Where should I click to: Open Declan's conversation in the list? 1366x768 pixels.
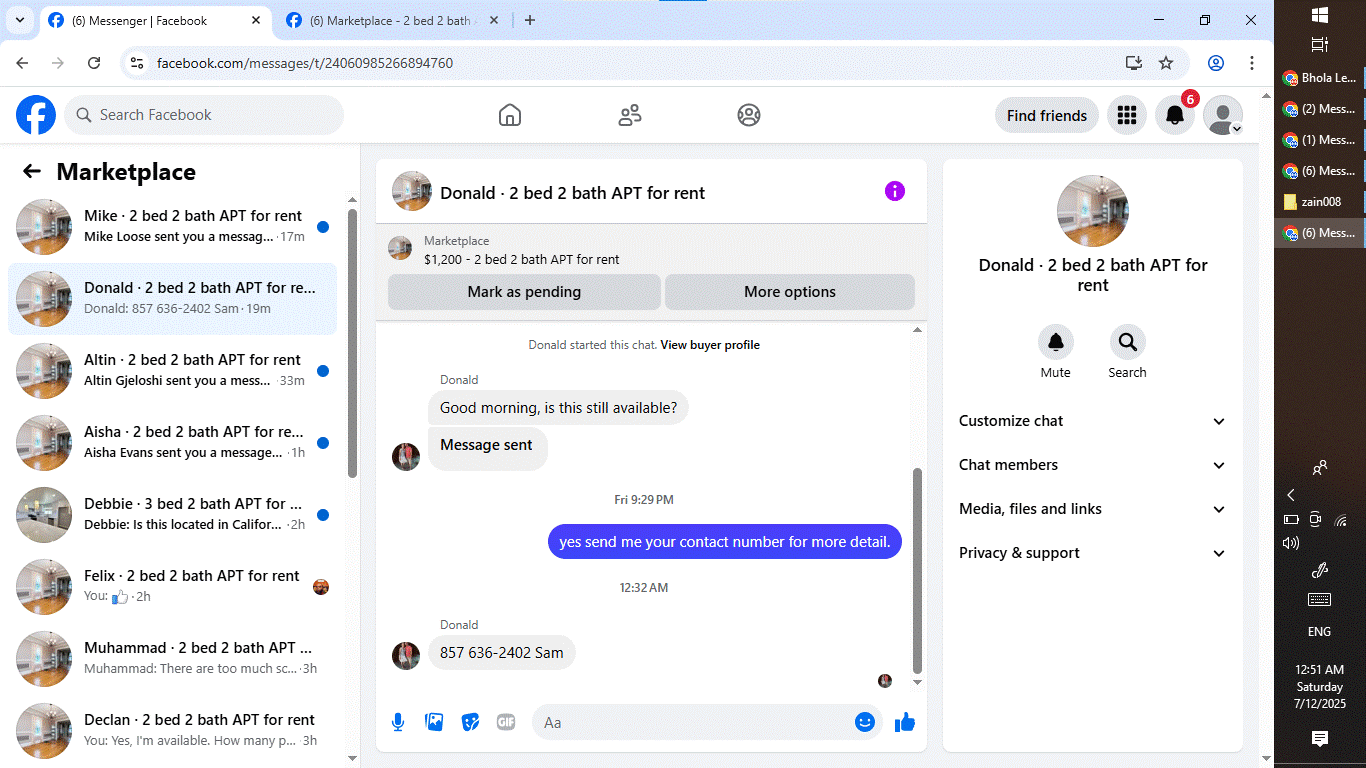pyautogui.click(x=172, y=731)
